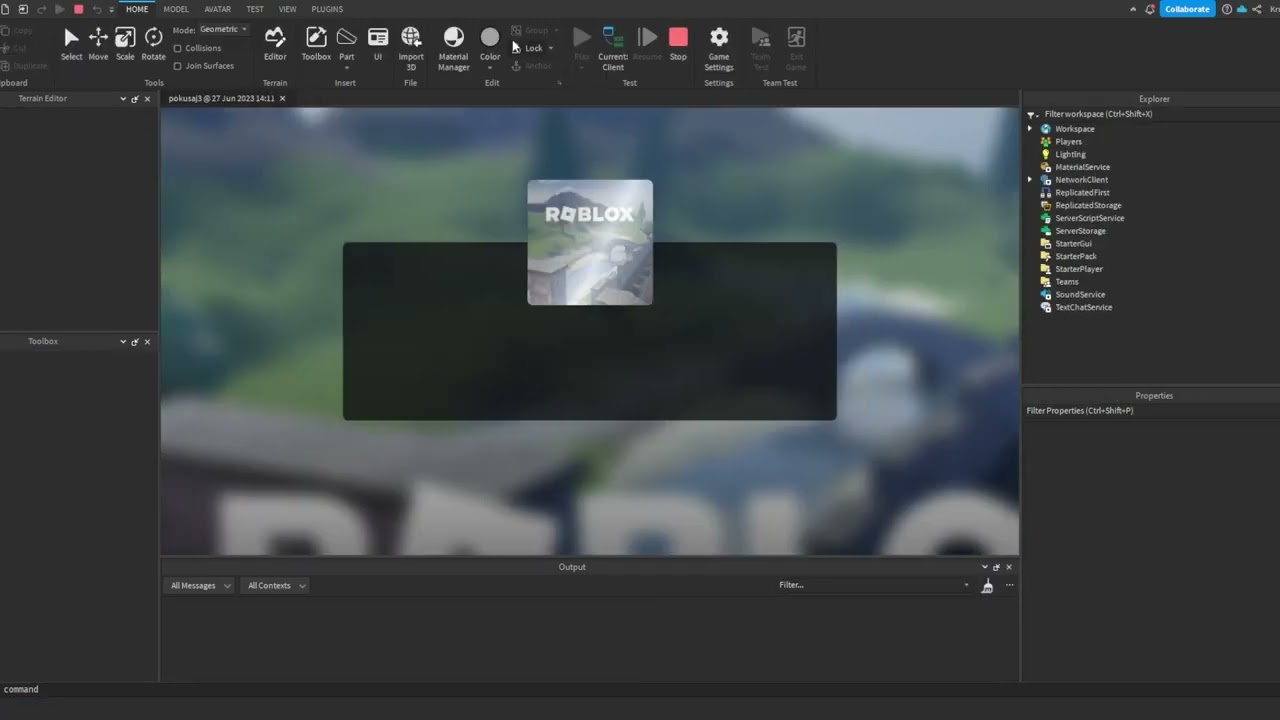Close the pokusaj3 document tab
This screenshot has width=1280, height=720.
[x=282, y=99]
